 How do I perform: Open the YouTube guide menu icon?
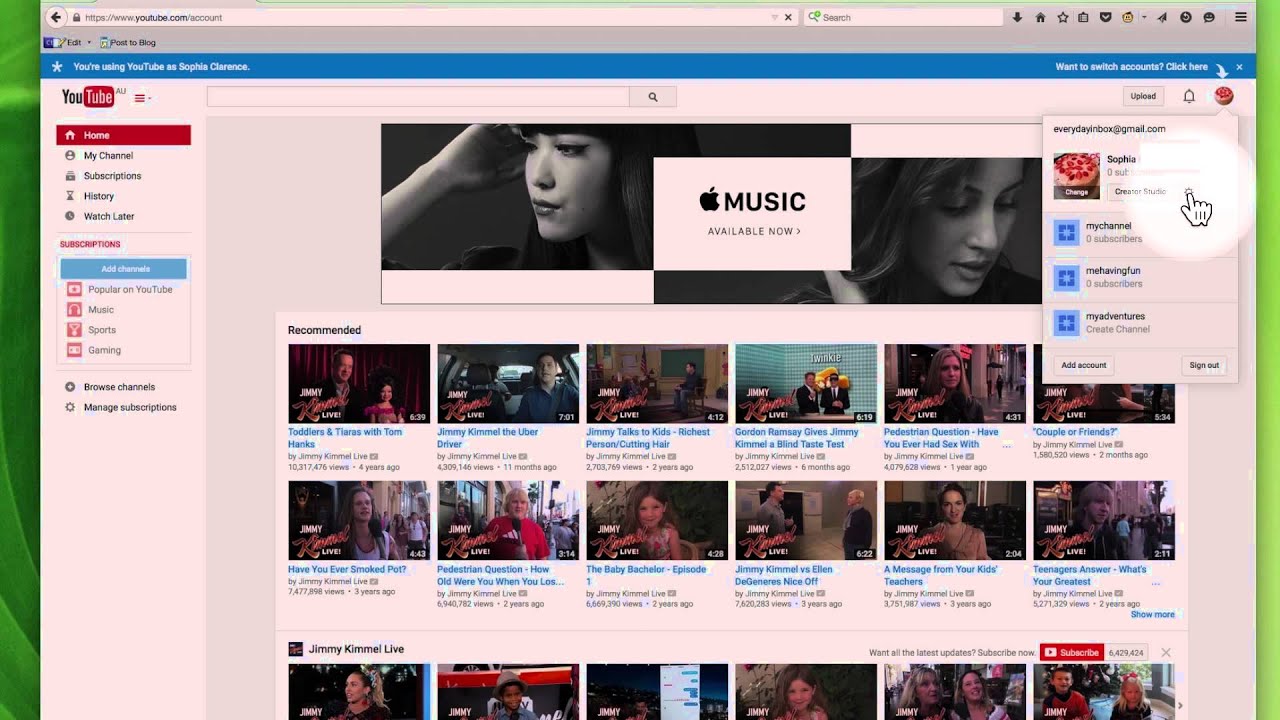click(141, 98)
